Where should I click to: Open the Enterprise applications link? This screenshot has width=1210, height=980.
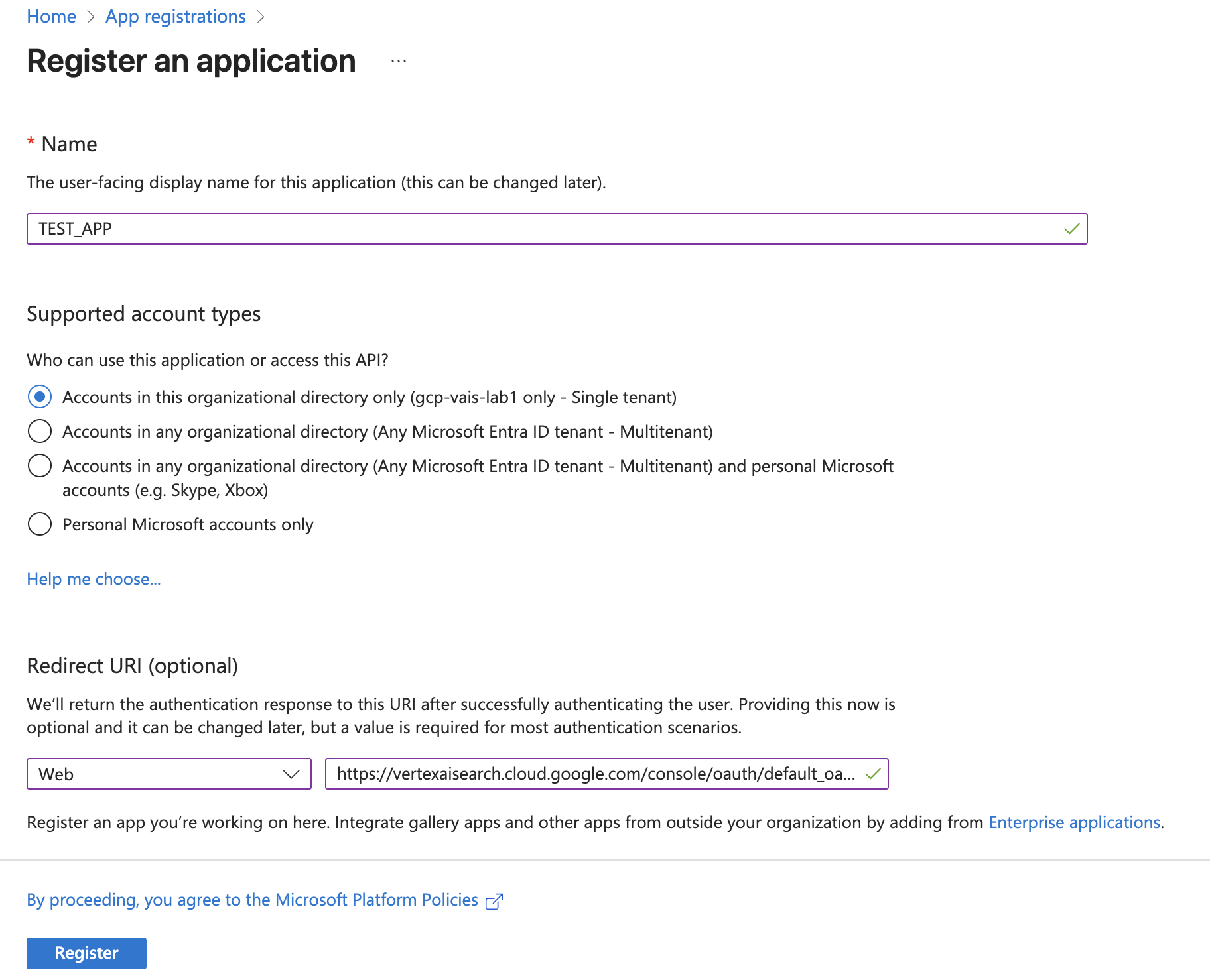[1073, 822]
